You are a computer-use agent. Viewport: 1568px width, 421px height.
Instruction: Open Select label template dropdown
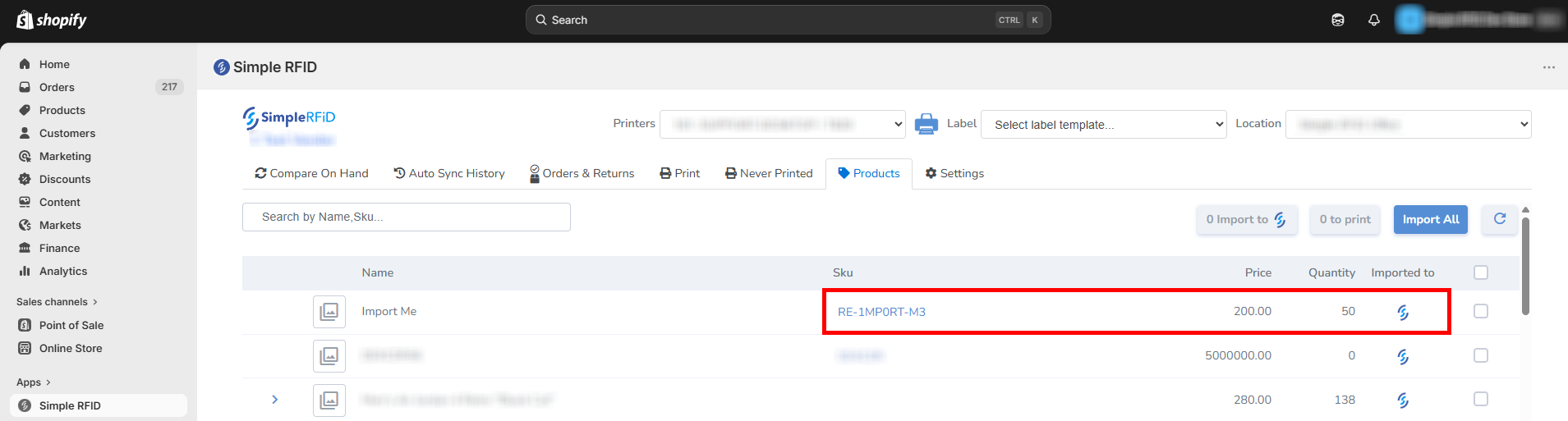coord(1104,124)
